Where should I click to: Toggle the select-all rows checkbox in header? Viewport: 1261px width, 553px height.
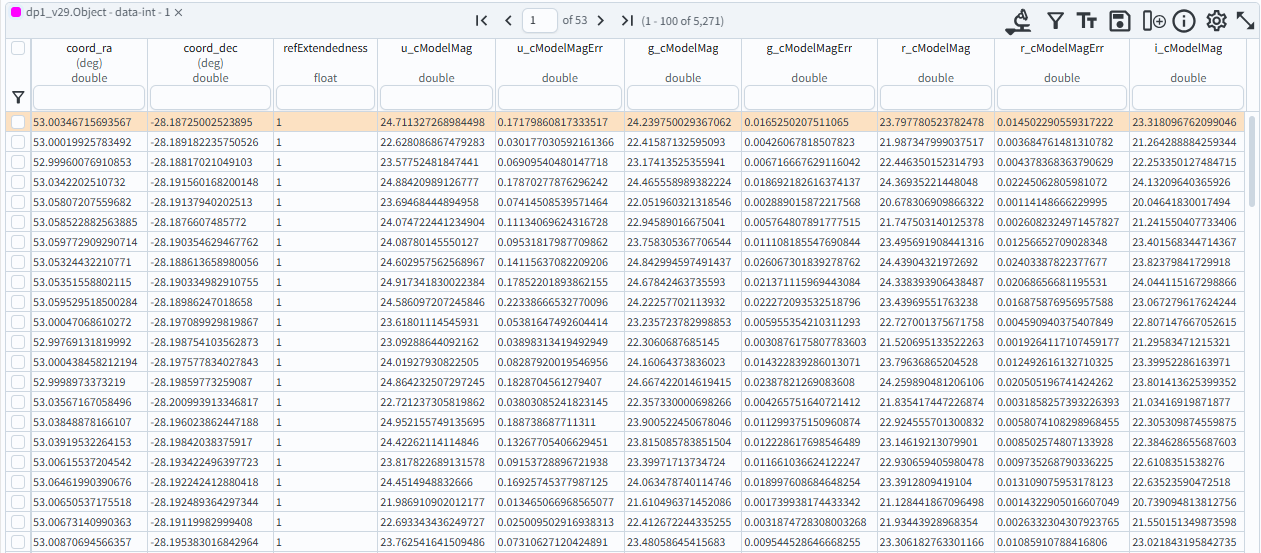(x=18, y=48)
